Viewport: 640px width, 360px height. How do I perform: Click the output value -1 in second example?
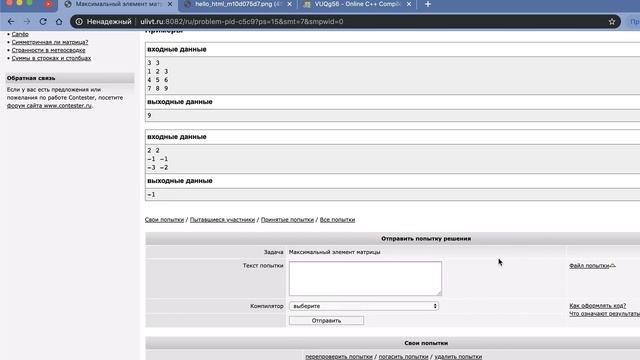(151, 195)
